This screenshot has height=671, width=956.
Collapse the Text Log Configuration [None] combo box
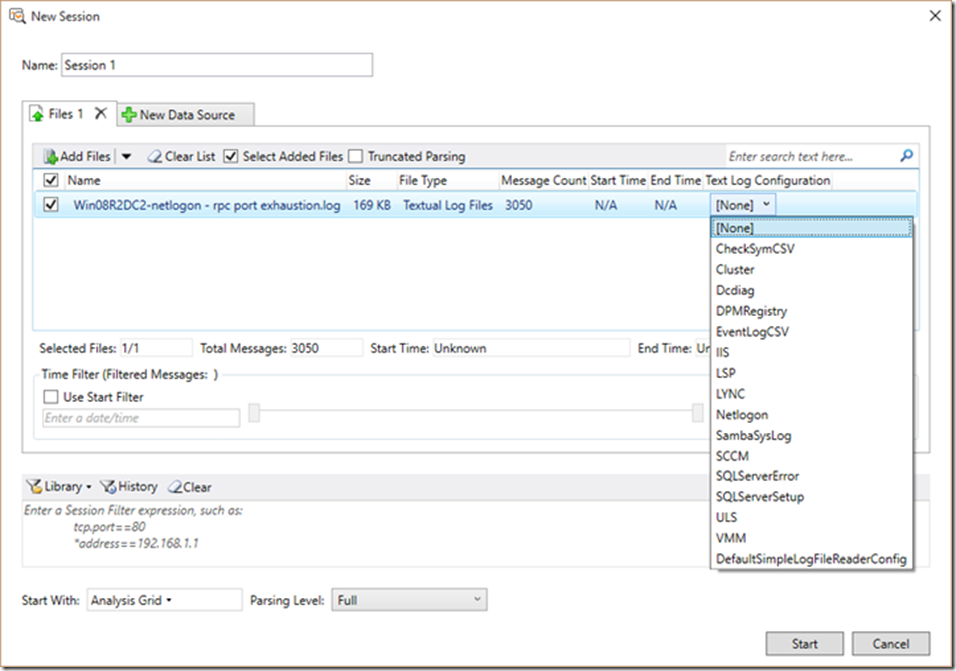click(x=743, y=205)
